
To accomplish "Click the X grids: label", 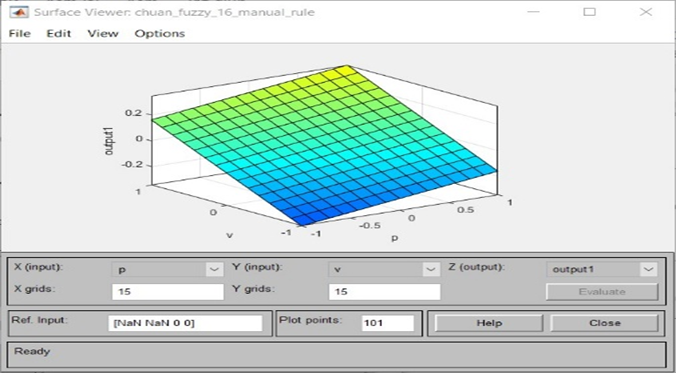I will point(35,289).
